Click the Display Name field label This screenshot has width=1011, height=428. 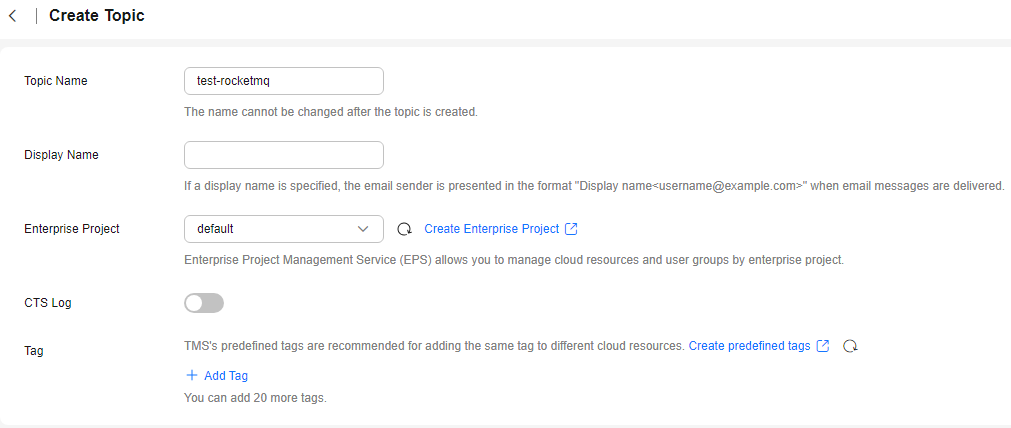point(61,155)
